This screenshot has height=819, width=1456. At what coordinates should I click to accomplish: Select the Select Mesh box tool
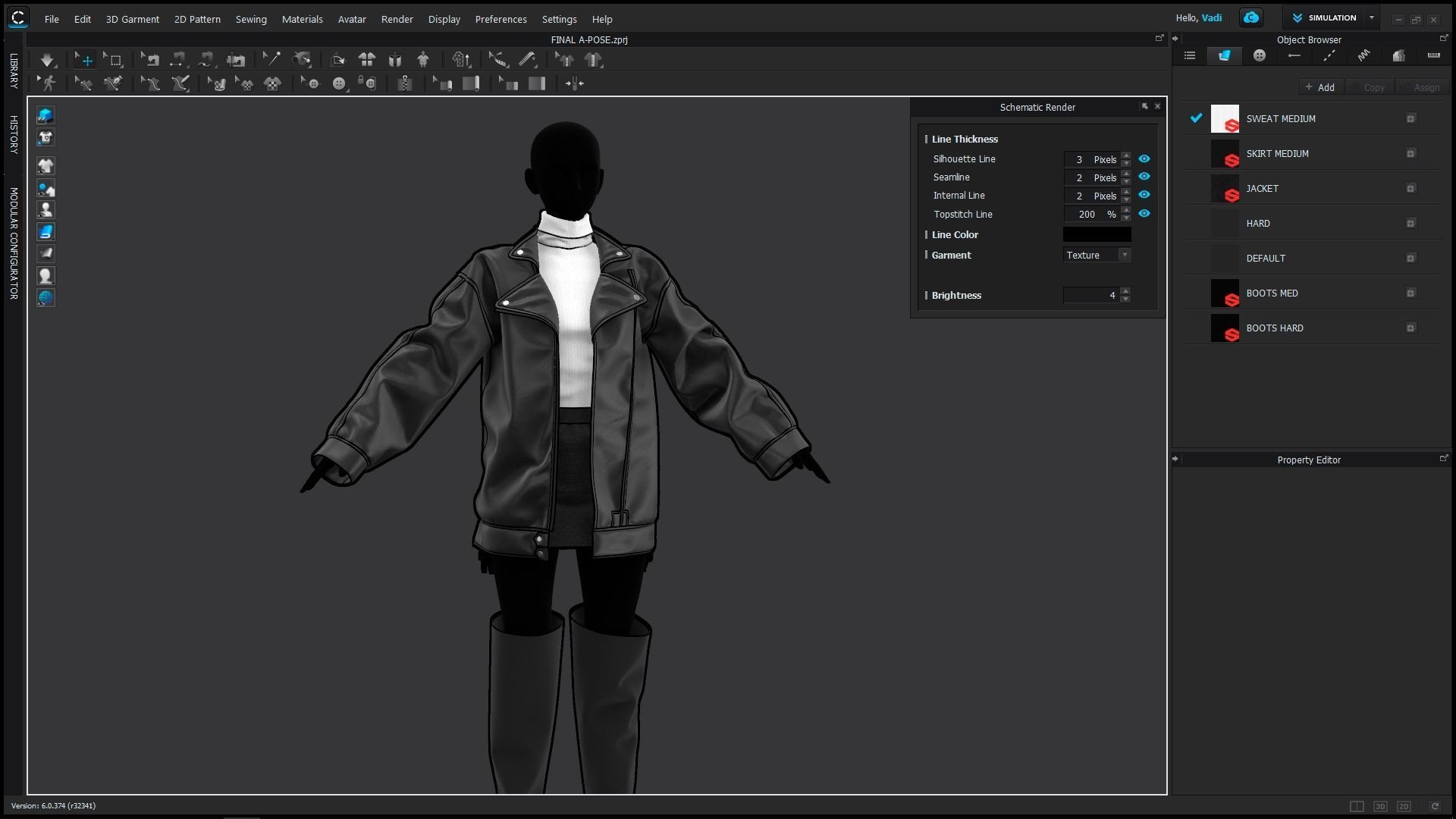pyautogui.click(x=114, y=60)
